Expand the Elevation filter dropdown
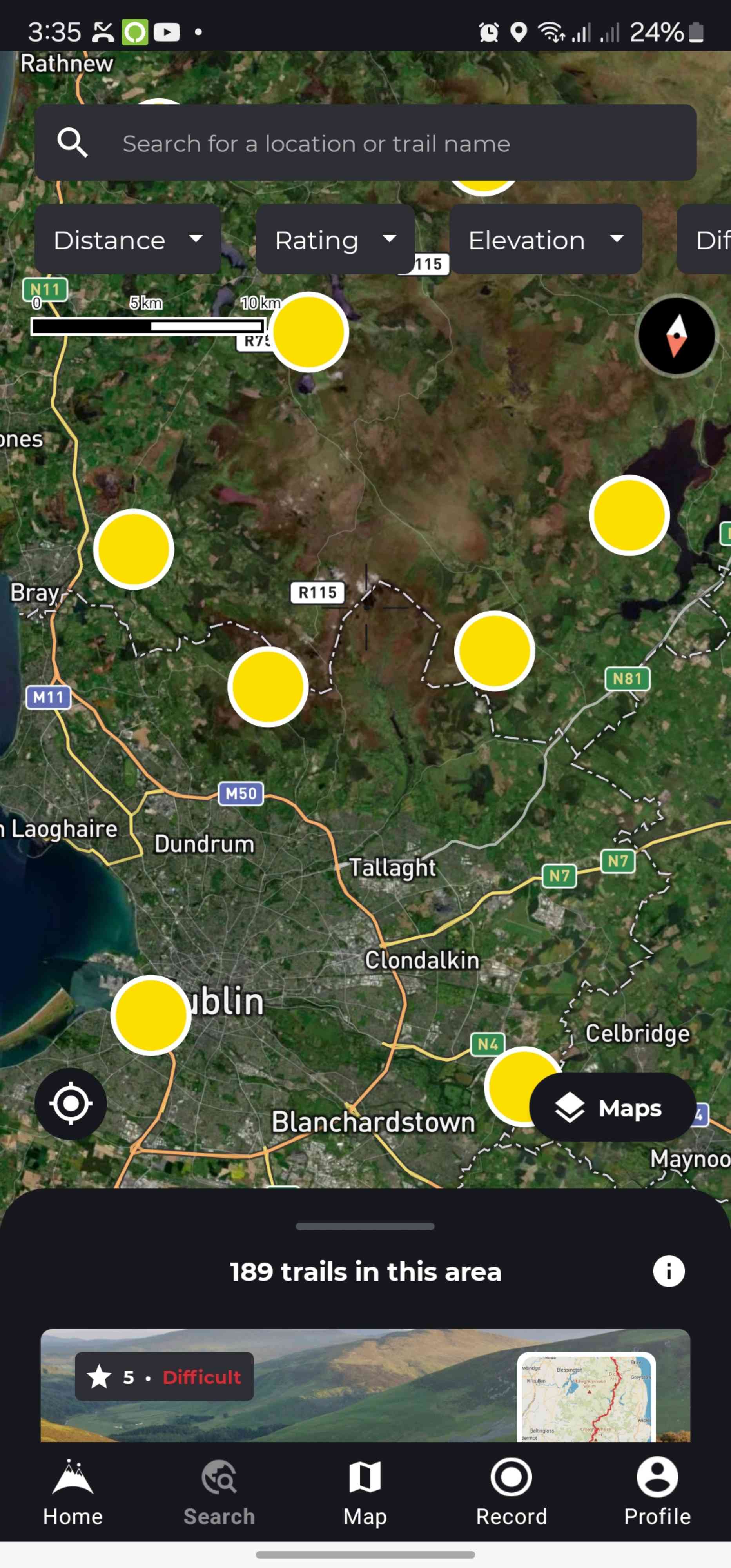Screen dimensions: 731x1568 (546, 239)
